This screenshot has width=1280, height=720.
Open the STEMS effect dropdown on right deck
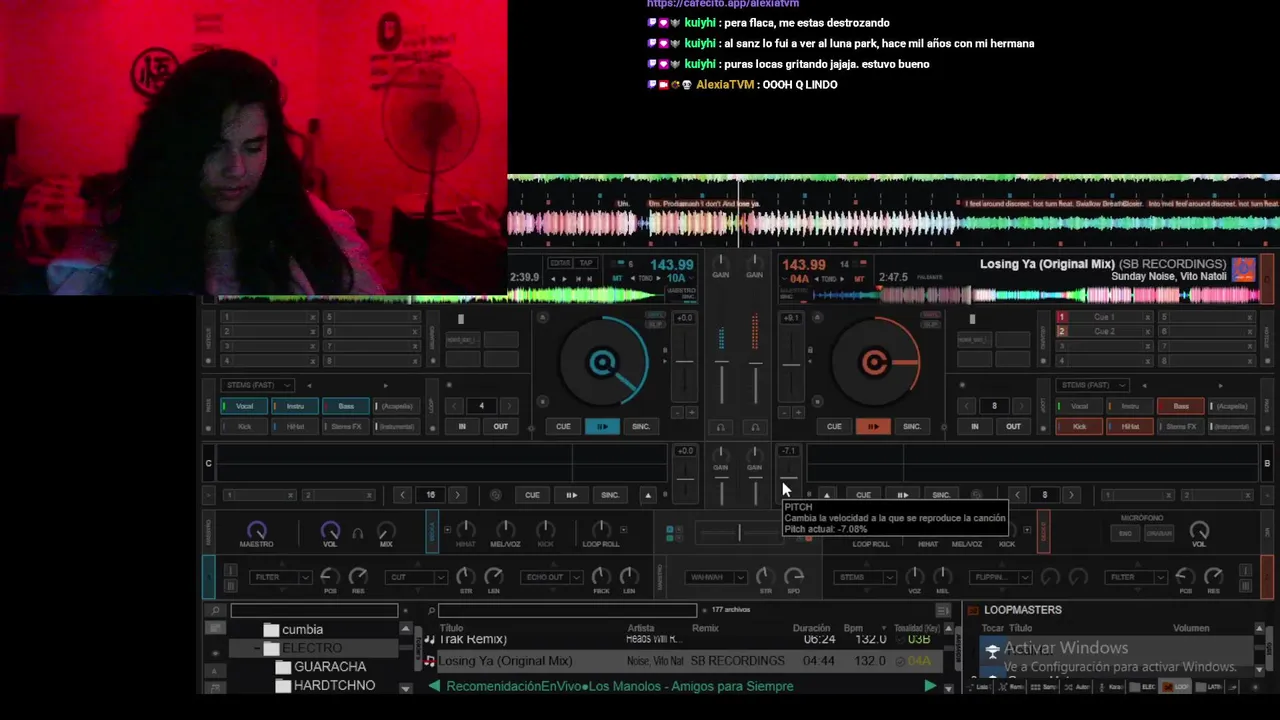pos(867,577)
